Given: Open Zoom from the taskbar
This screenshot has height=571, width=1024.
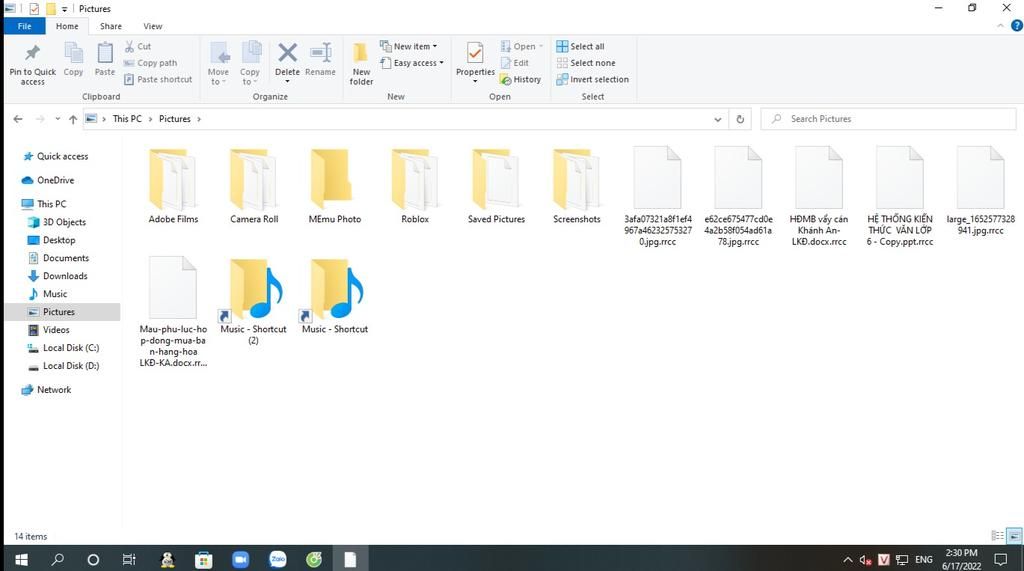Looking at the screenshot, I should [x=240, y=559].
